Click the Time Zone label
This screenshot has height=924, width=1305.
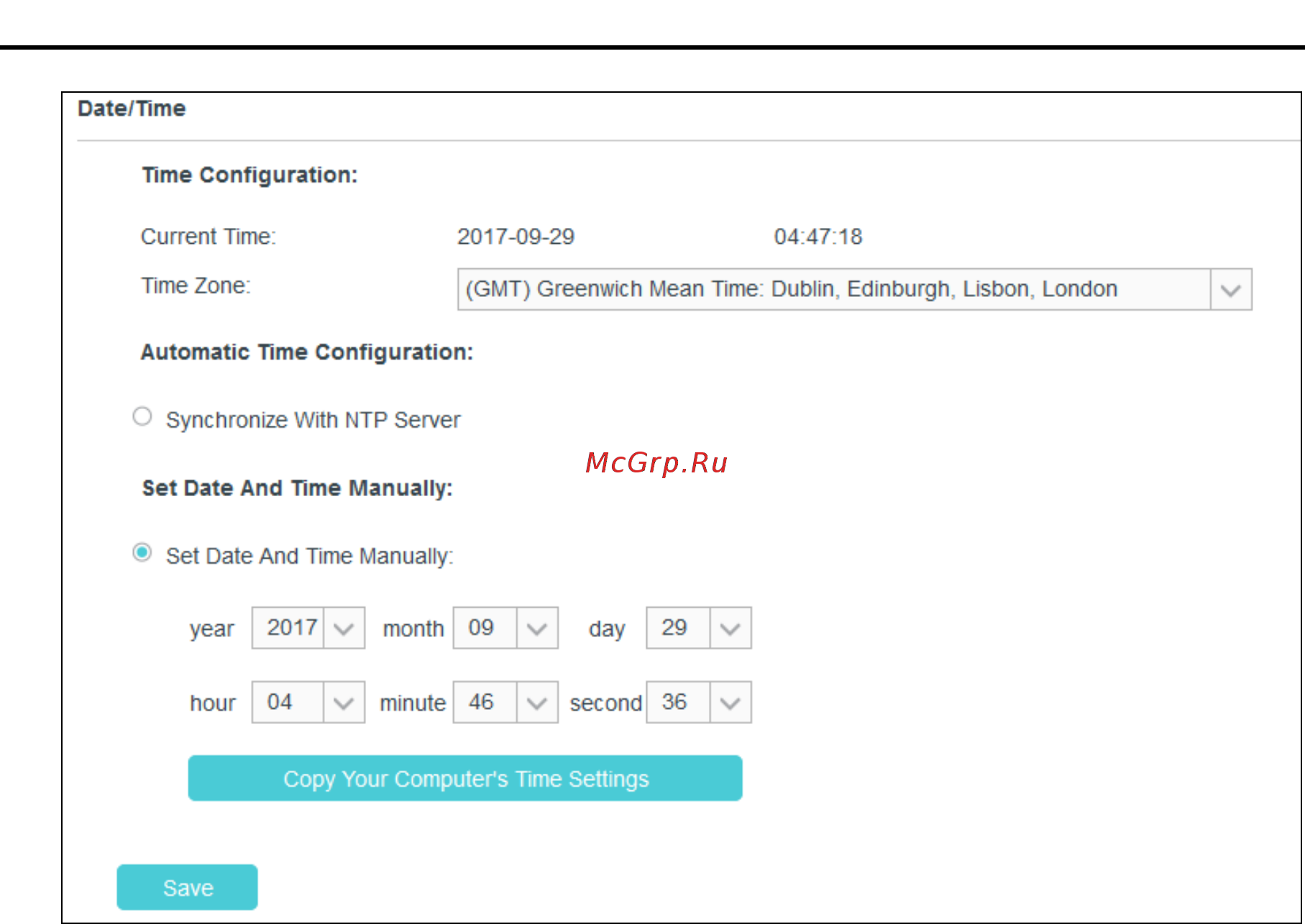[196, 285]
